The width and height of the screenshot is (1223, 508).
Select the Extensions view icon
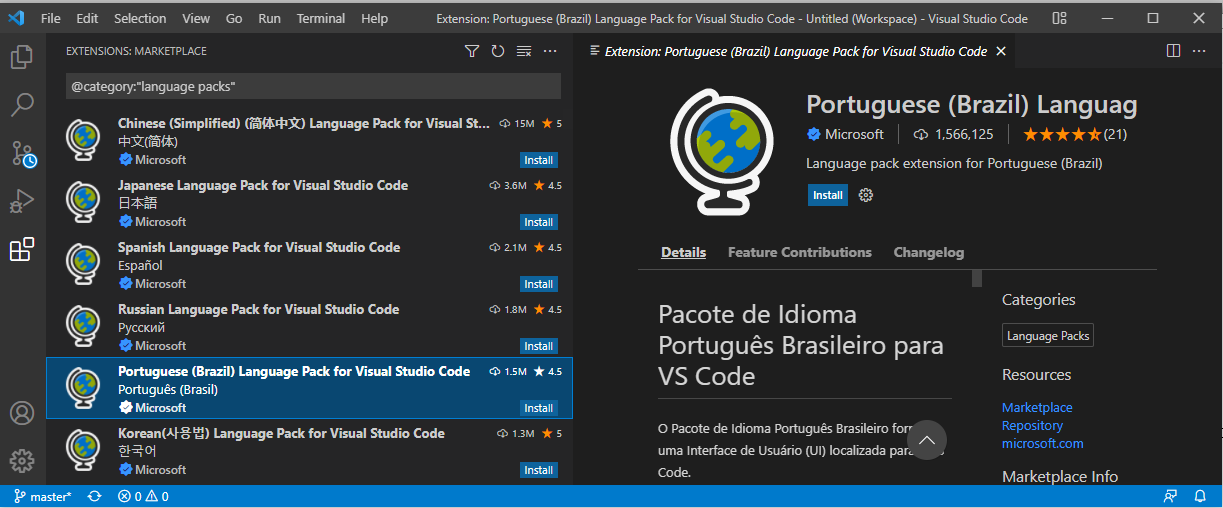click(x=22, y=249)
